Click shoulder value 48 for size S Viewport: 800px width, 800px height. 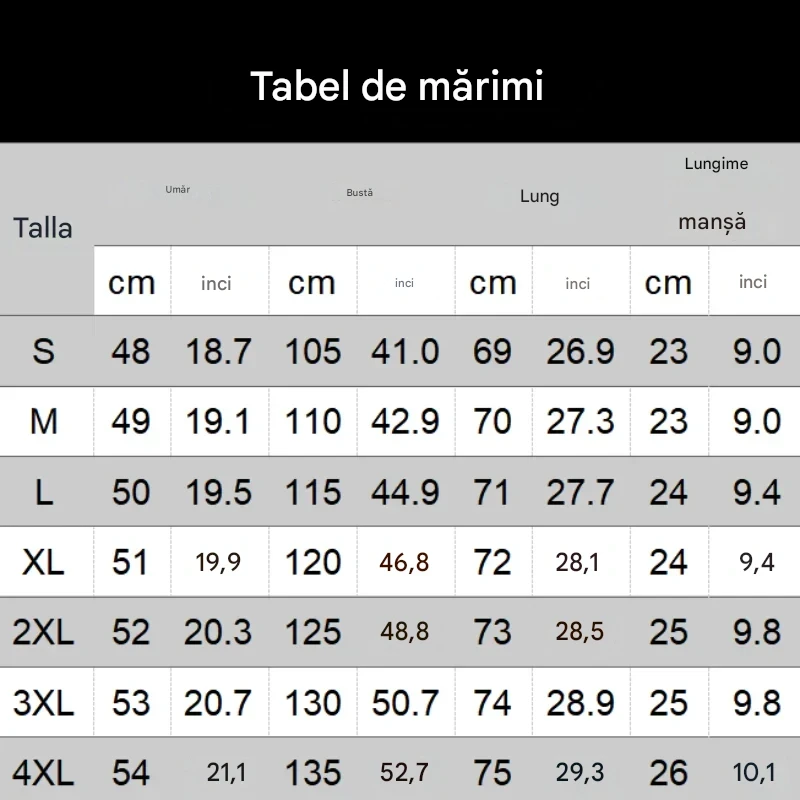[x=131, y=351]
